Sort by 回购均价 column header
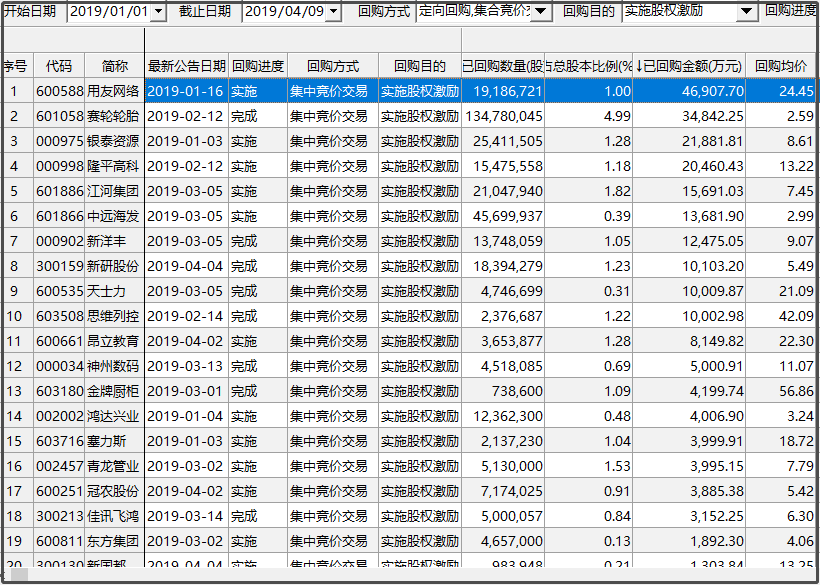 781,66
